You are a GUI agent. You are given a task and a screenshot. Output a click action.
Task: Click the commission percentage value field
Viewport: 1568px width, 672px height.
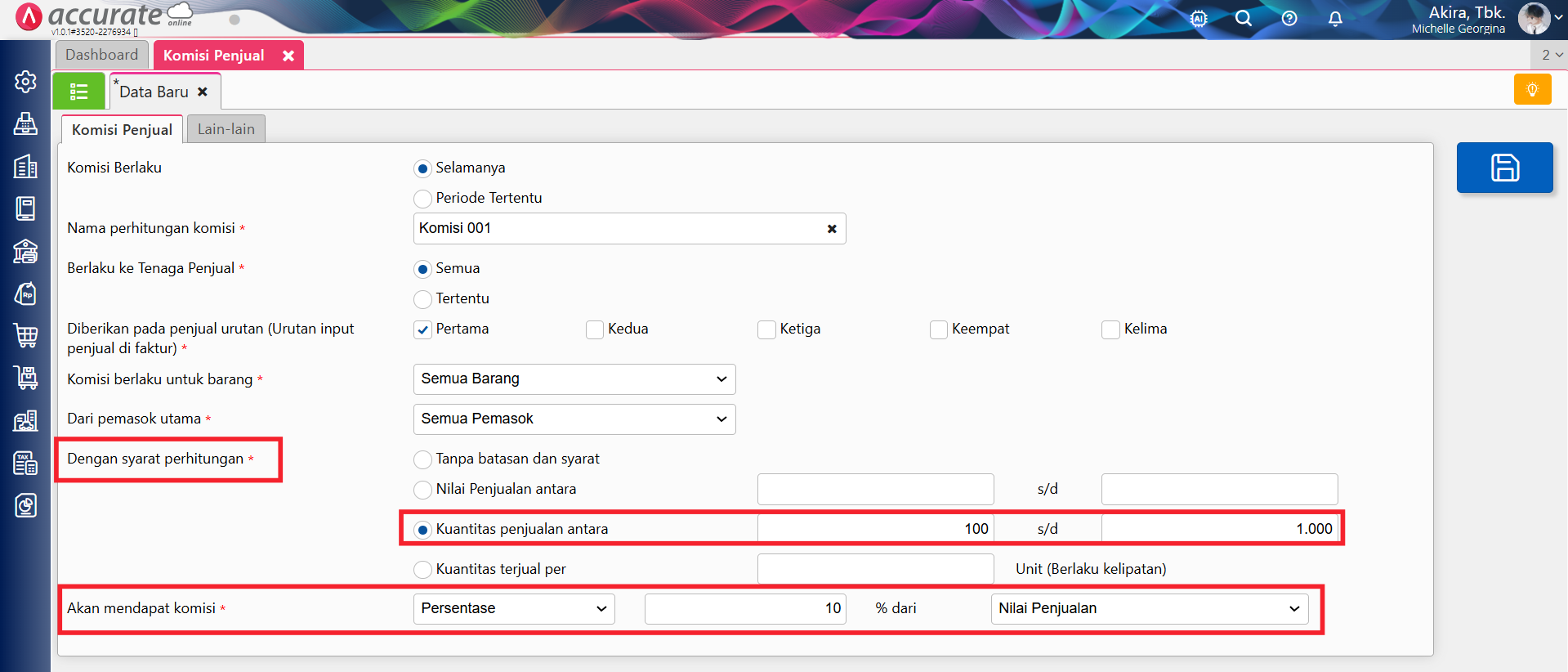point(744,609)
